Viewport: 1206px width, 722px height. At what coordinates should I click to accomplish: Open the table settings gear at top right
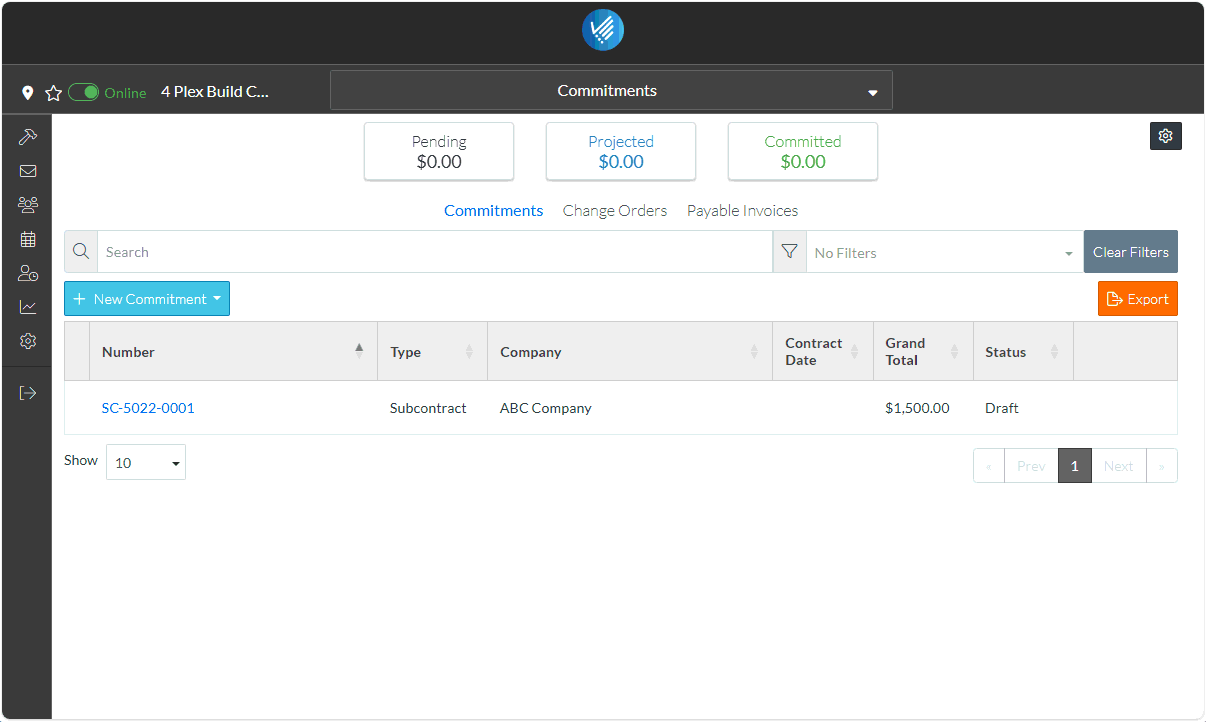click(x=1166, y=136)
